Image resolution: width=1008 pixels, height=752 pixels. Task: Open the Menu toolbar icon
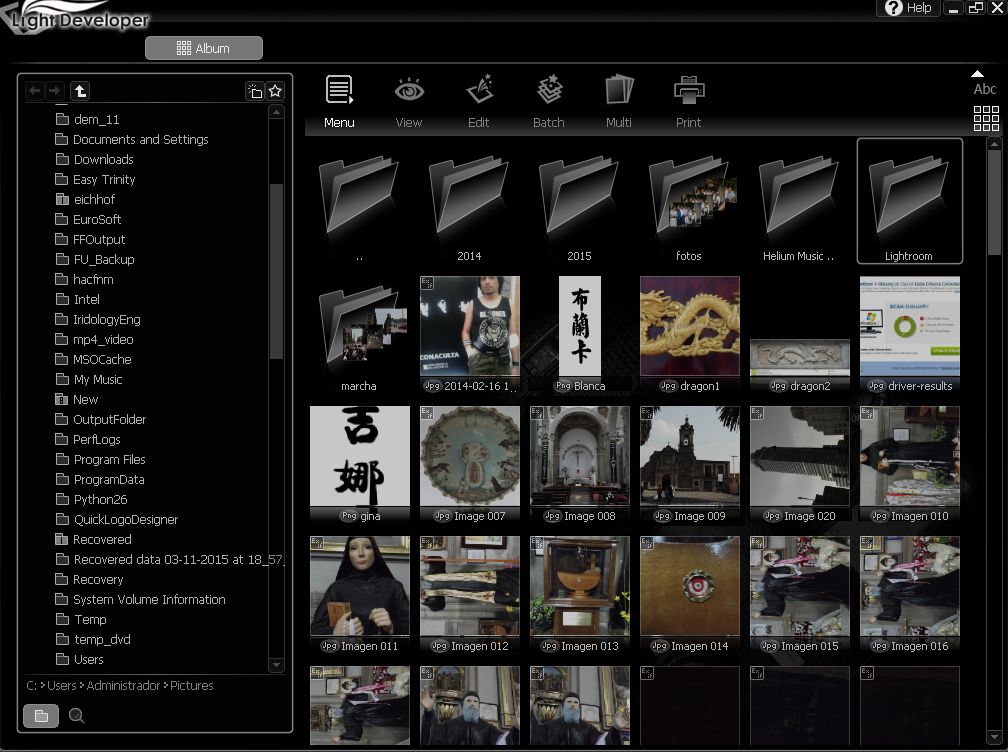(339, 101)
